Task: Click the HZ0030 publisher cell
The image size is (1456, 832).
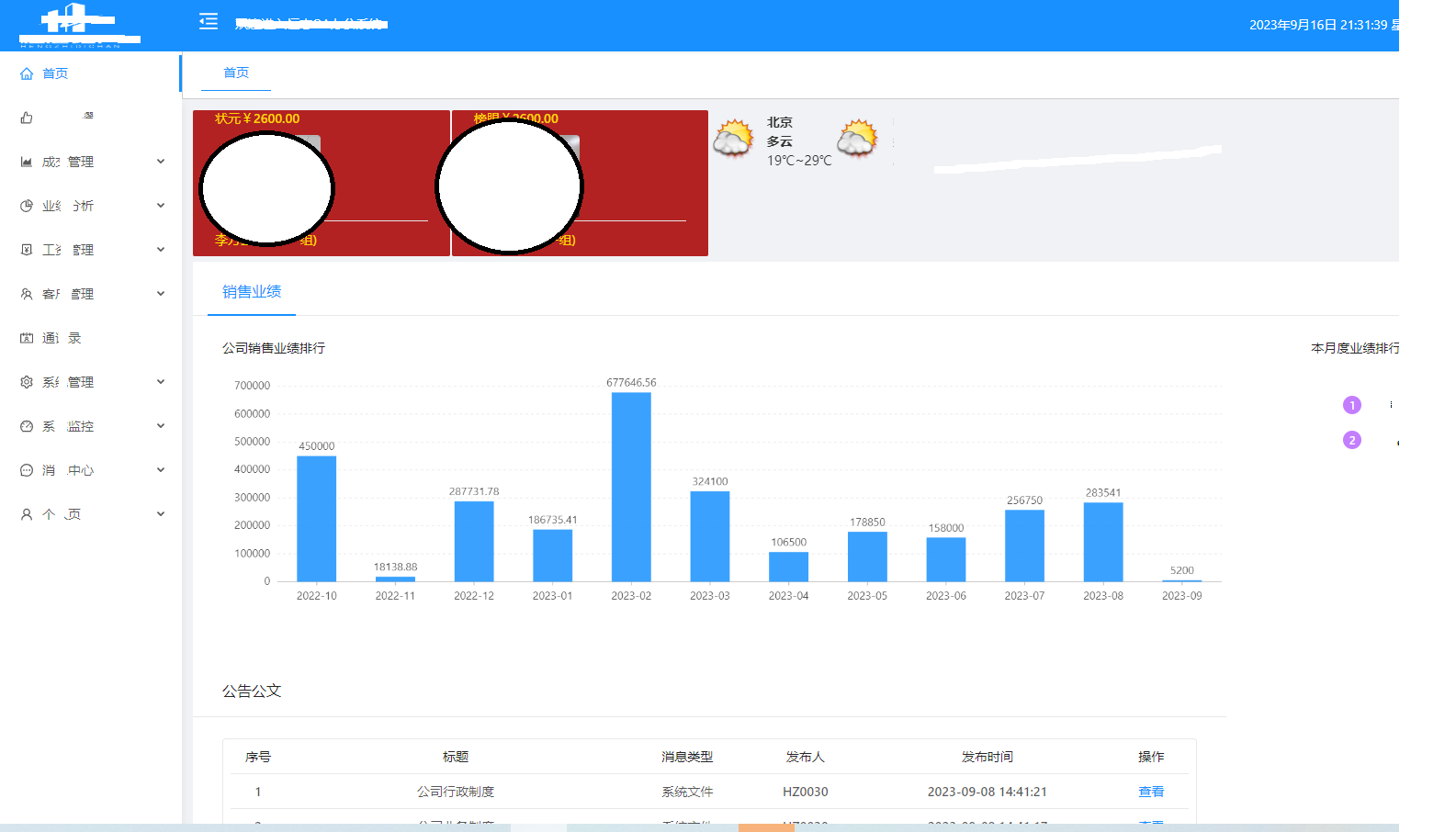Action: [x=806, y=792]
